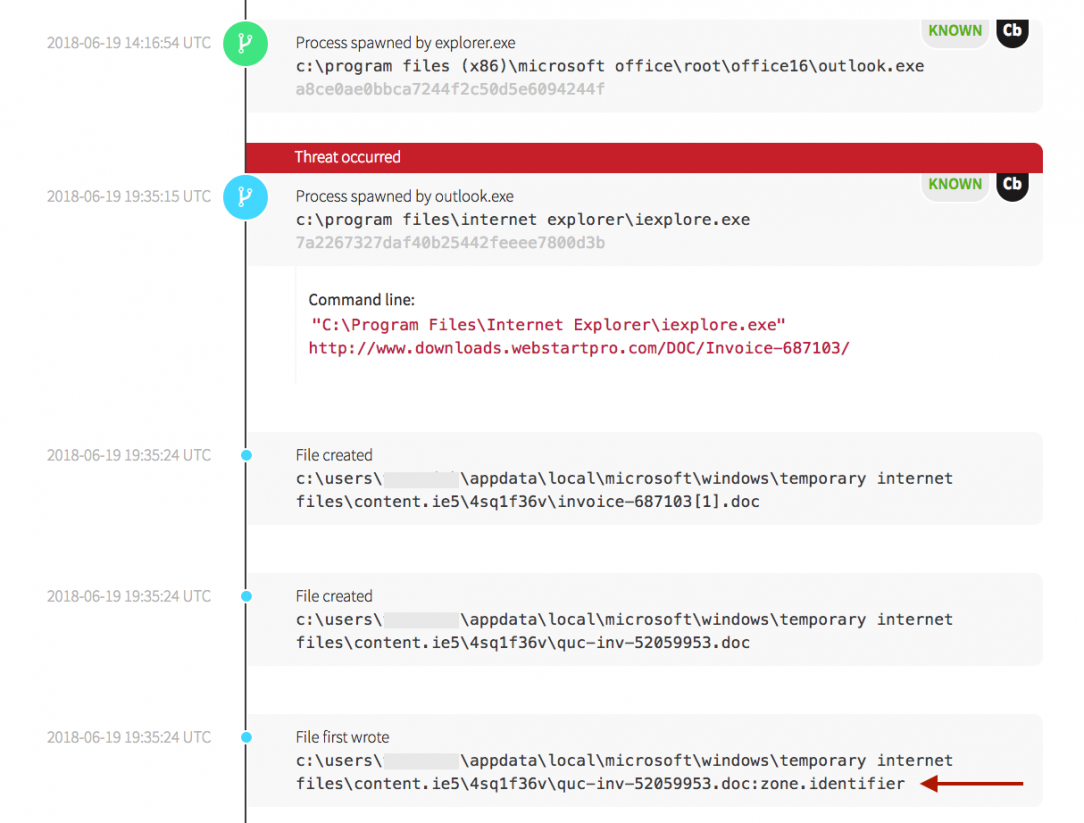The height and width of the screenshot is (823, 1084).
Task: Click the KNOWN tag on the iexplore.exe row
Action: [x=955, y=185]
